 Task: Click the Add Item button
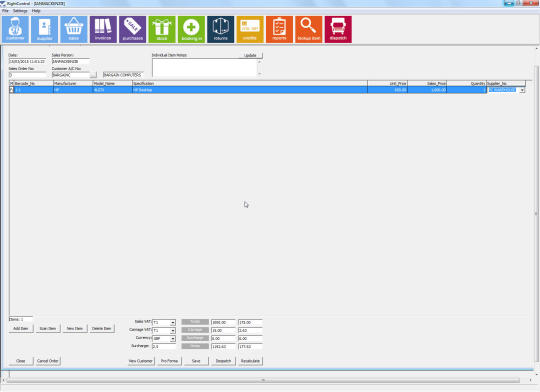(21, 329)
